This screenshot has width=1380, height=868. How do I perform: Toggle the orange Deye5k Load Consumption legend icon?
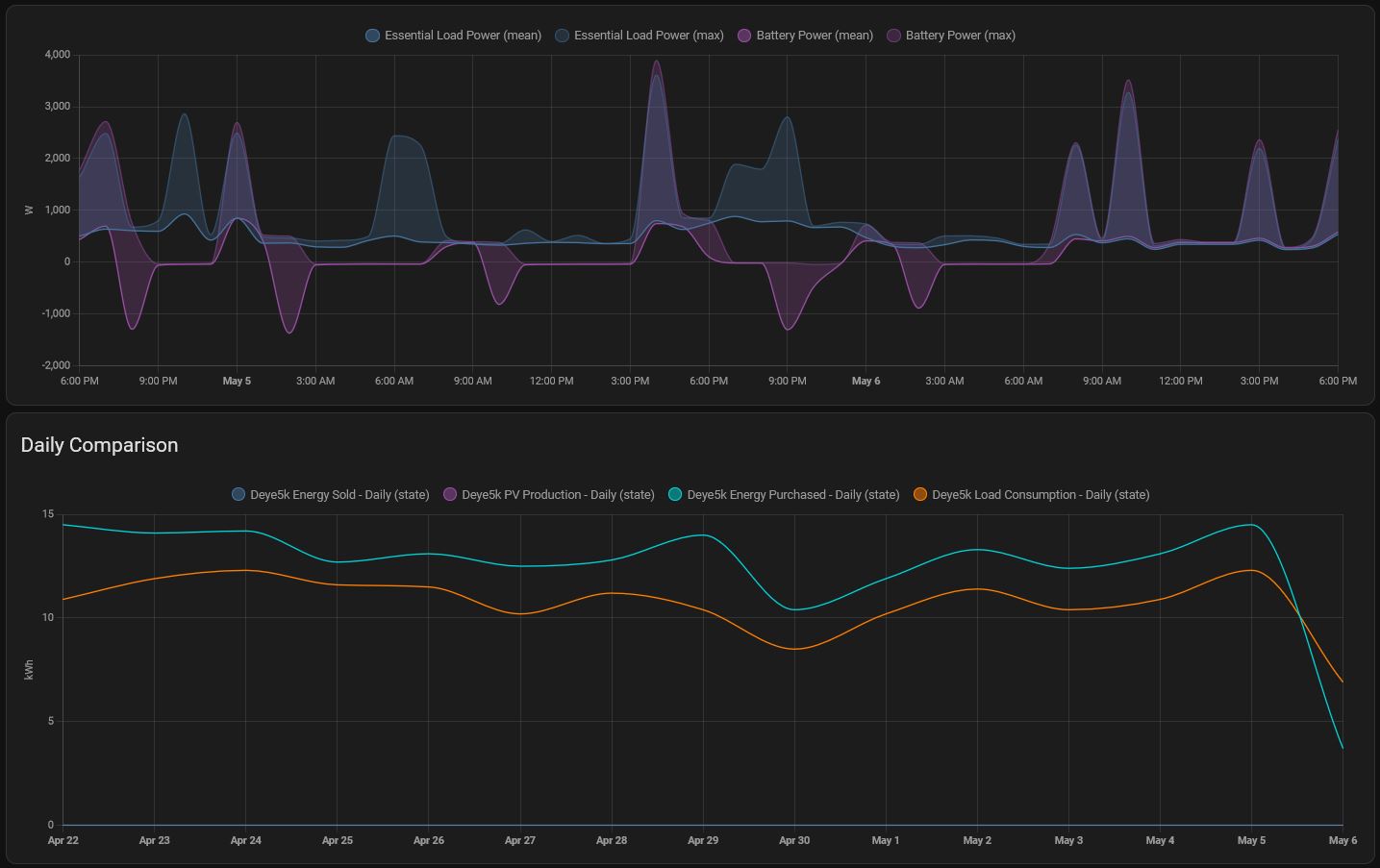[x=920, y=495]
